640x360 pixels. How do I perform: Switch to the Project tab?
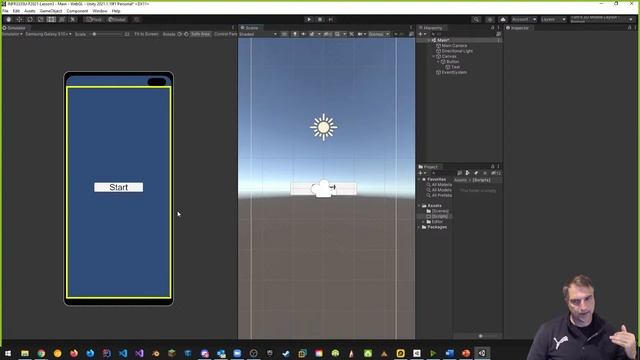(x=428, y=167)
